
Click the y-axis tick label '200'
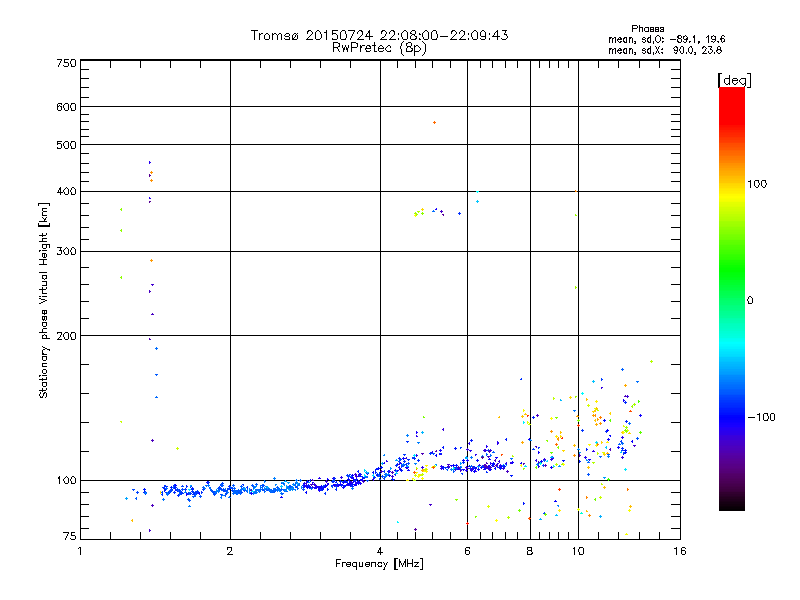(x=67, y=336)
